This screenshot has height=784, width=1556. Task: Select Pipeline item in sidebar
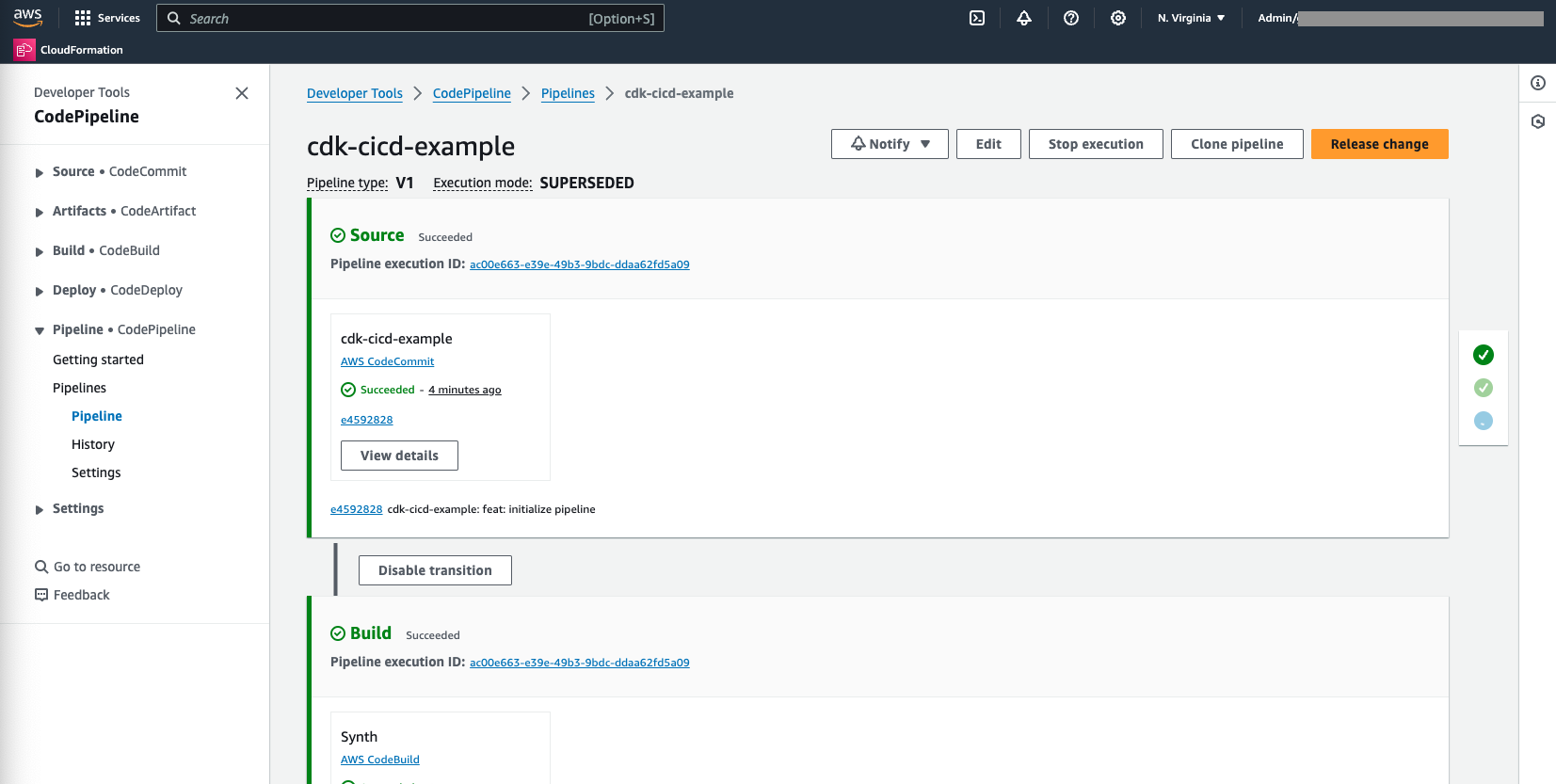tap(97, 416)
